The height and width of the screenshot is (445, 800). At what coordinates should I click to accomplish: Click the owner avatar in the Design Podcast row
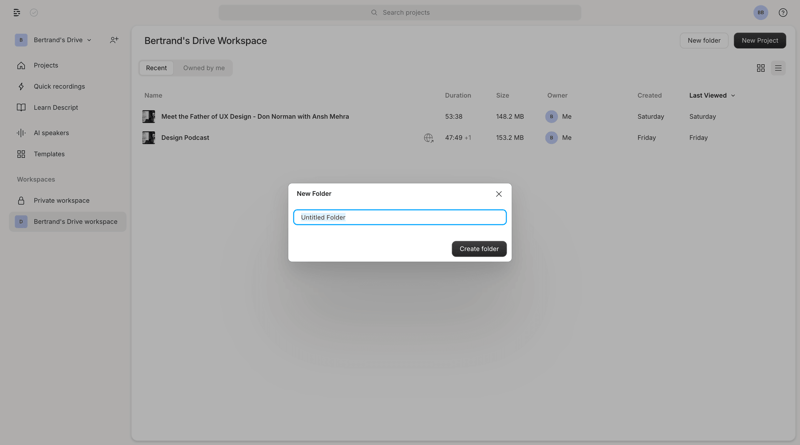551,137
